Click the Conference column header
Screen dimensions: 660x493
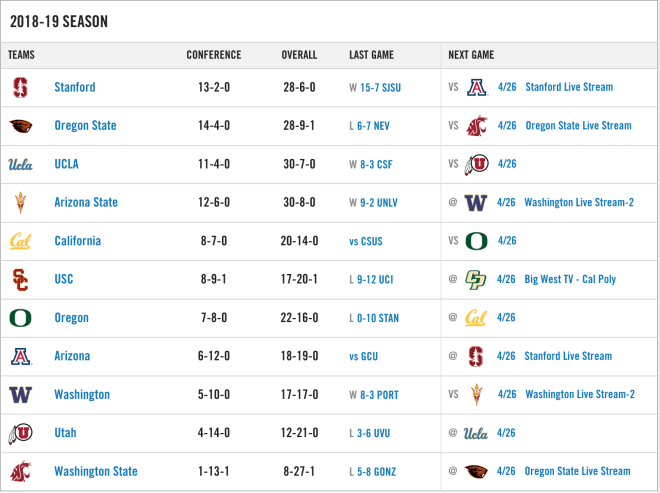[x=214, y=55]
